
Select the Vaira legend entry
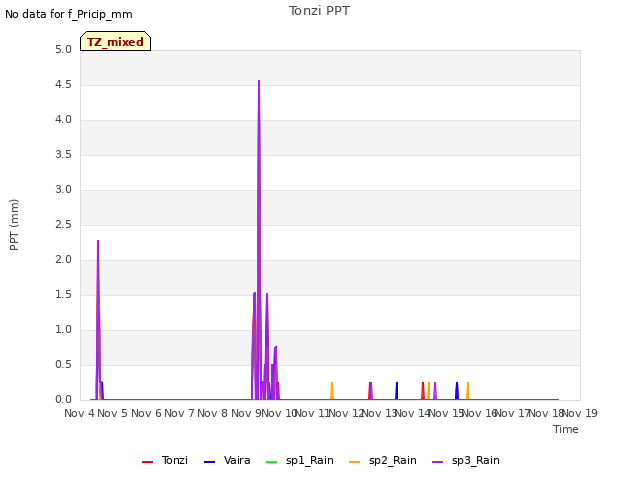(227, 460)
